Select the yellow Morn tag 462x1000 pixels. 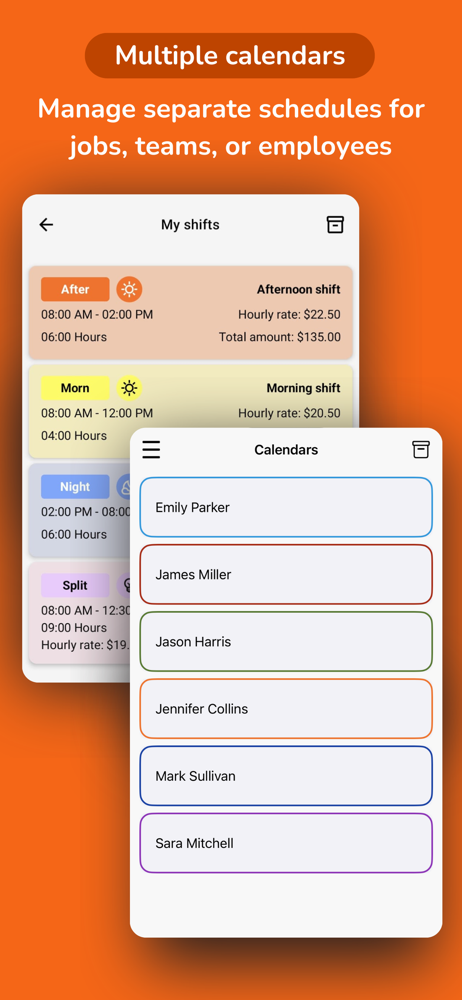75,388
